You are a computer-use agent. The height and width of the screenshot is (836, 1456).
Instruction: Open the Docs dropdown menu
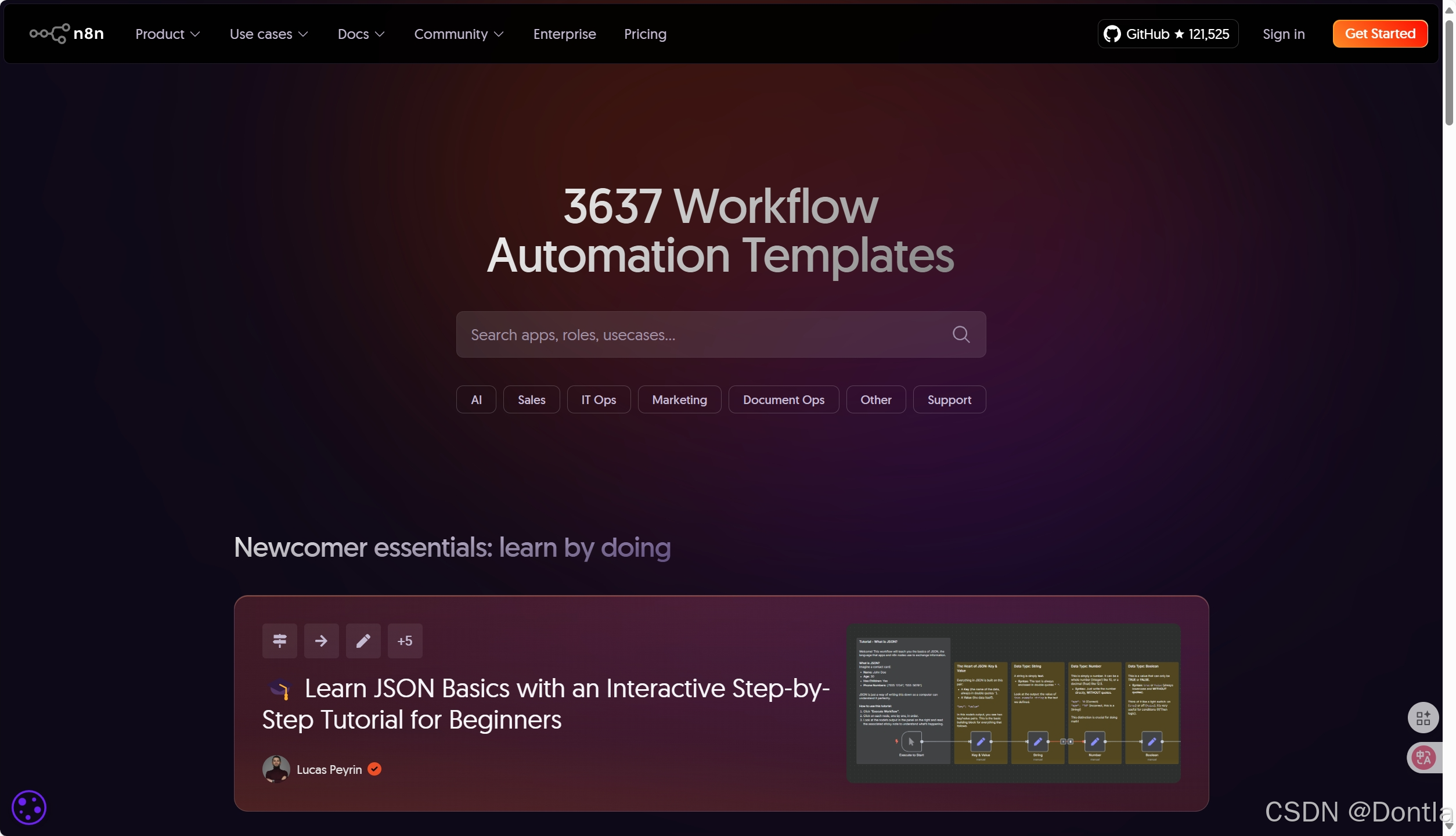pyautogui.click(x=361, y=34)
